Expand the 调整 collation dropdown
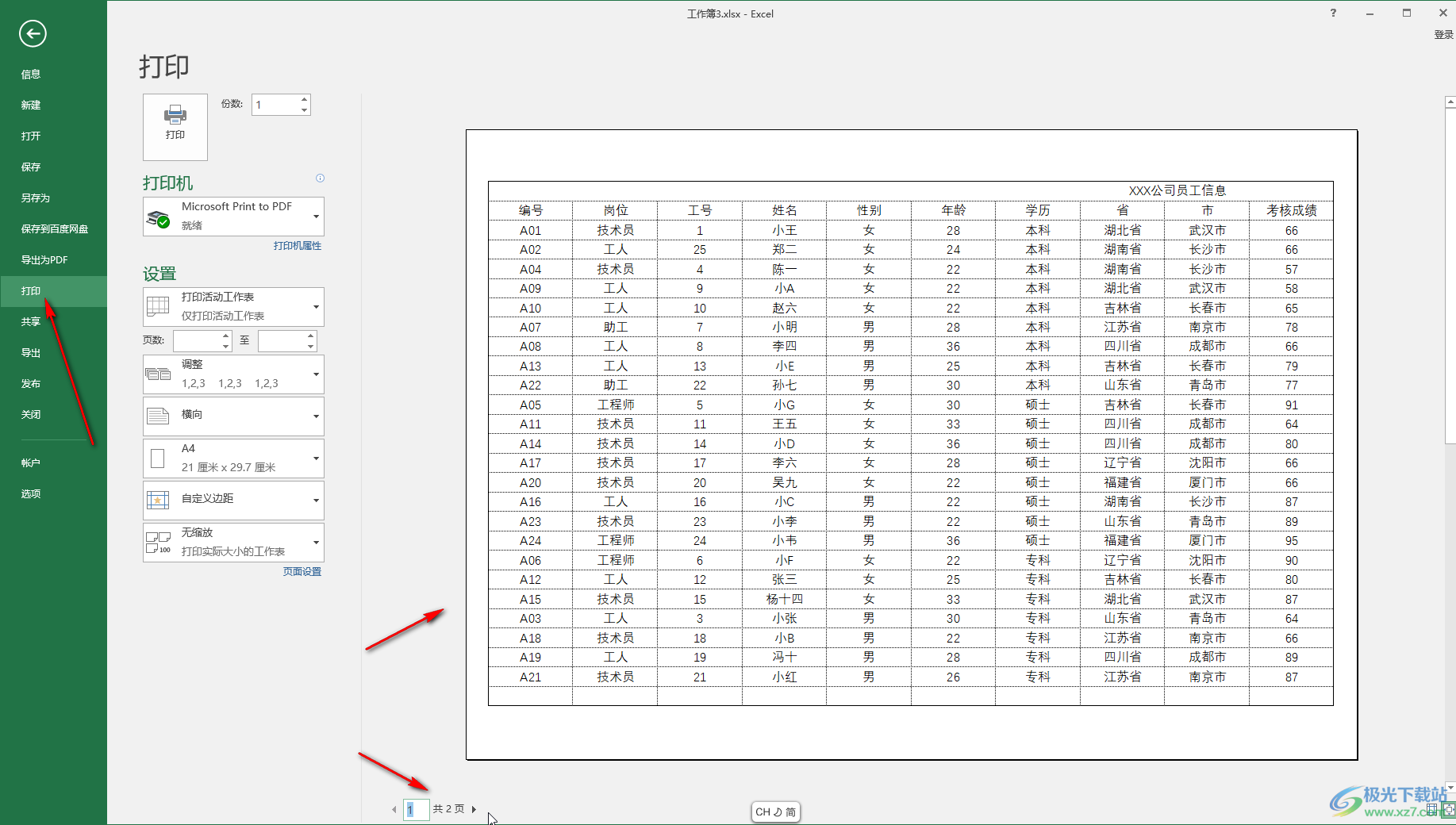The image size is (1456, 825). click(233, 374)
